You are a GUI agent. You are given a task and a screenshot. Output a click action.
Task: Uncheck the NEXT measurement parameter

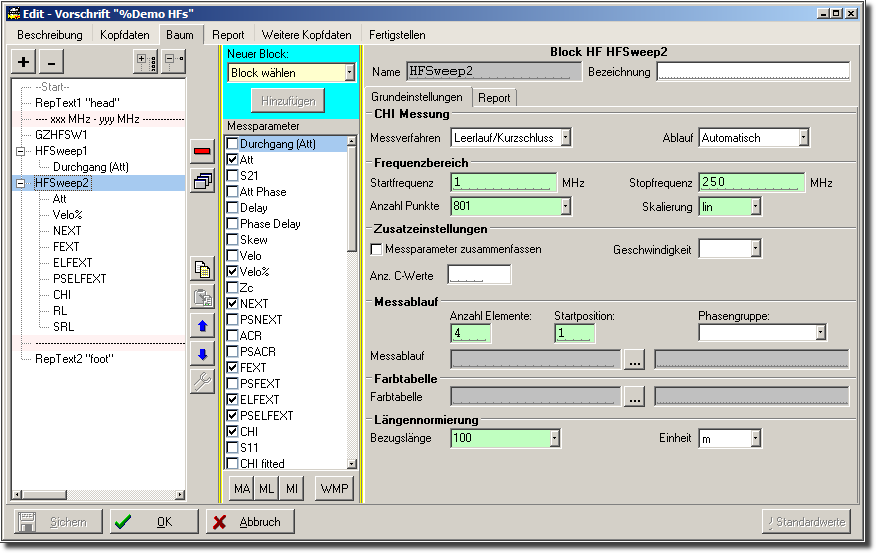click(x=233, y=303)
